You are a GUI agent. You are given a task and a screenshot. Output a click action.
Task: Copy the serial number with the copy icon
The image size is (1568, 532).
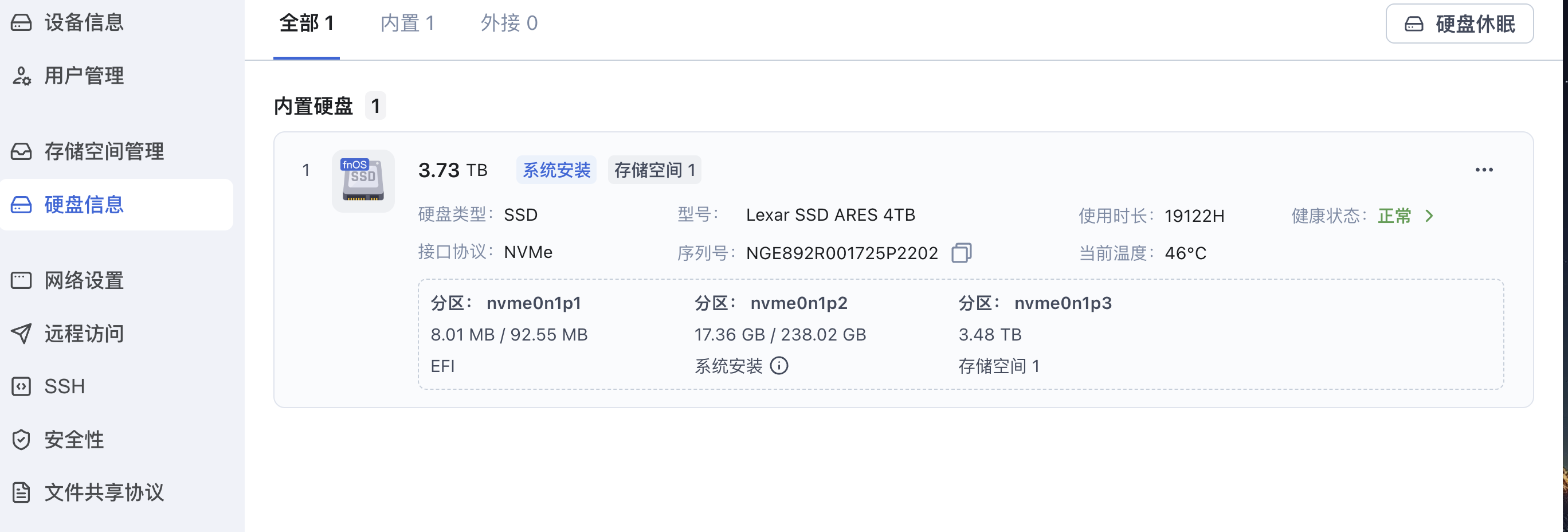[x=961, y=253]
